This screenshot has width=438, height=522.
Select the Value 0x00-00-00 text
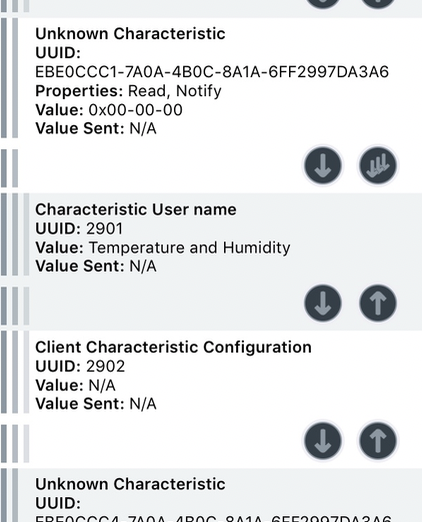[109, 110]
